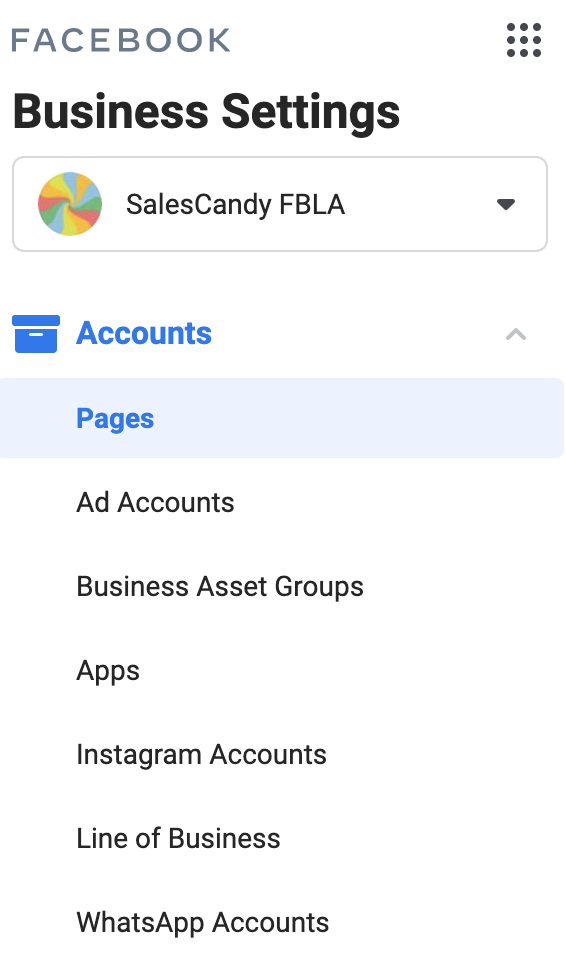Open Line of Business
Viewport: 566px width, 976px height.
click(178, 838)
